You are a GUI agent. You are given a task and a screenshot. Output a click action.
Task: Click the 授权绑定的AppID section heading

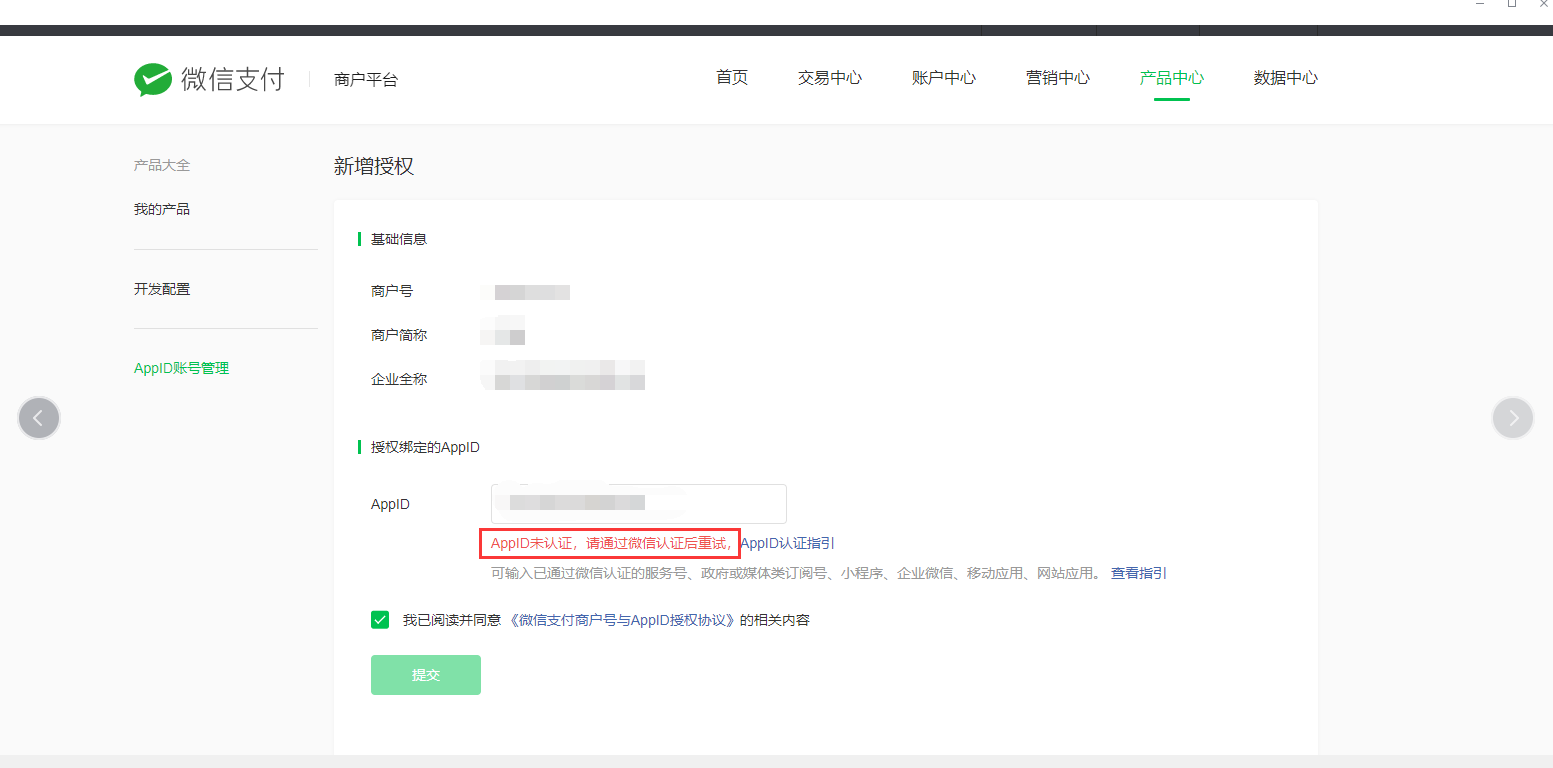[425, 447]
